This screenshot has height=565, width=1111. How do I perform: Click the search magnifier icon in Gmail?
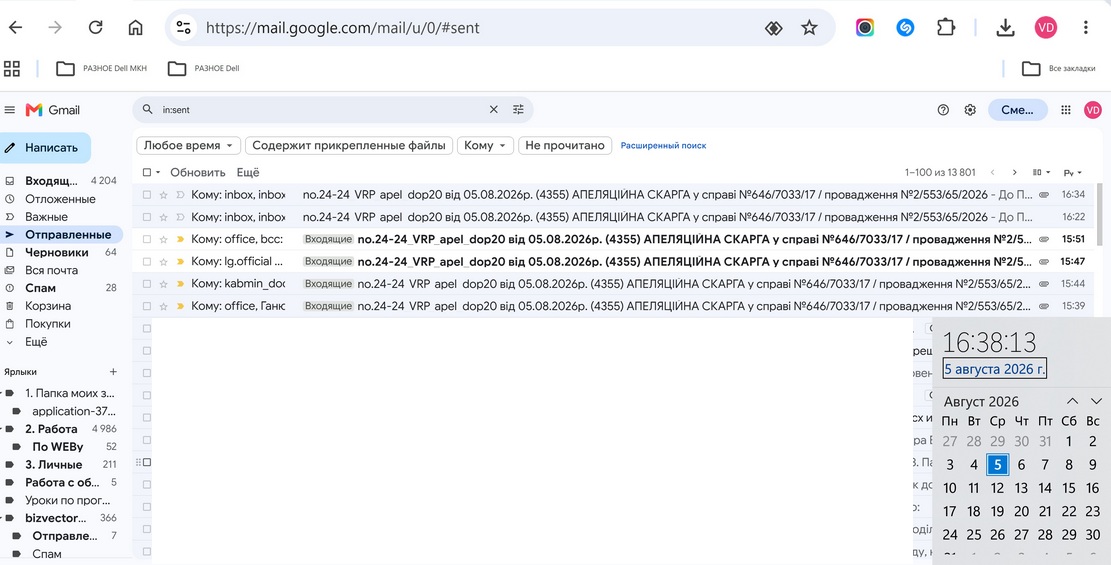[147, 110]
